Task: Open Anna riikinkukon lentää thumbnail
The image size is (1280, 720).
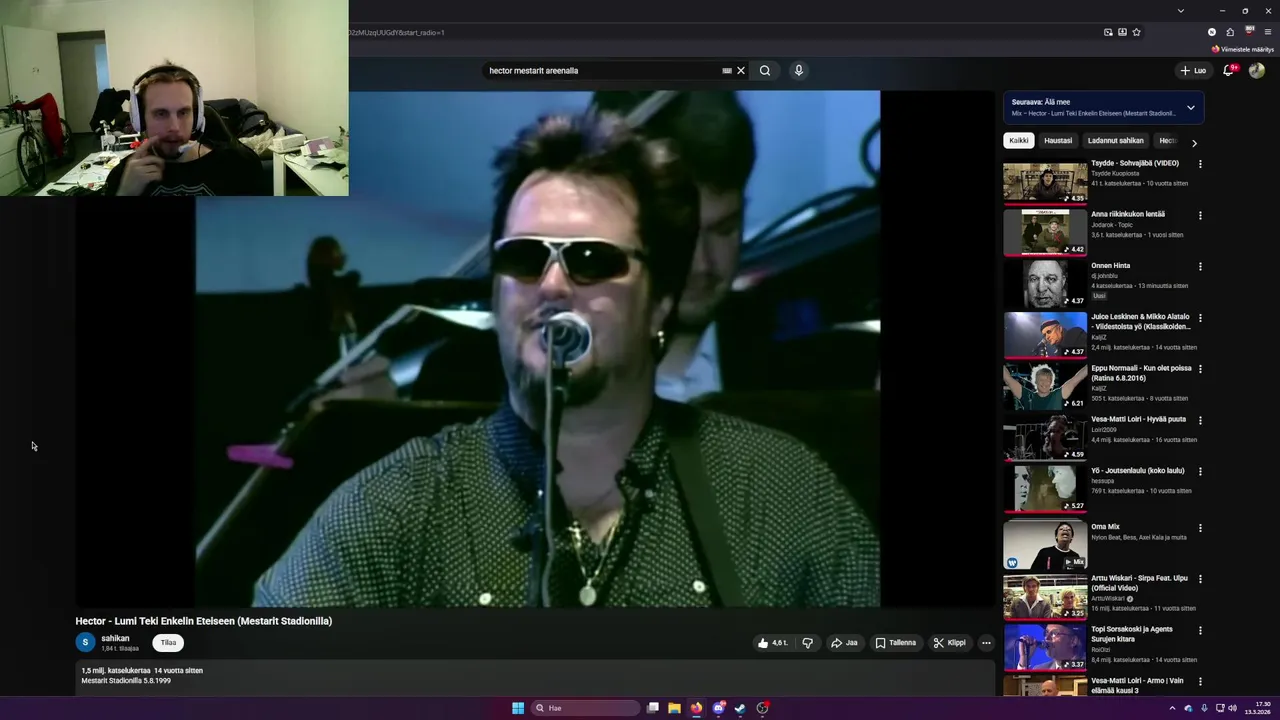Action: pyautogui.click(x=1045, y=234)
